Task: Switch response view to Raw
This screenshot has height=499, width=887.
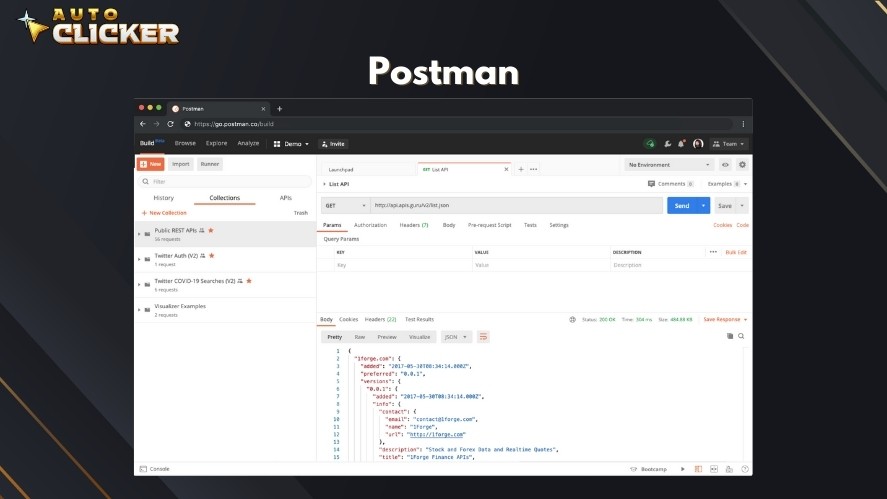Action: (x=360, y=337)
